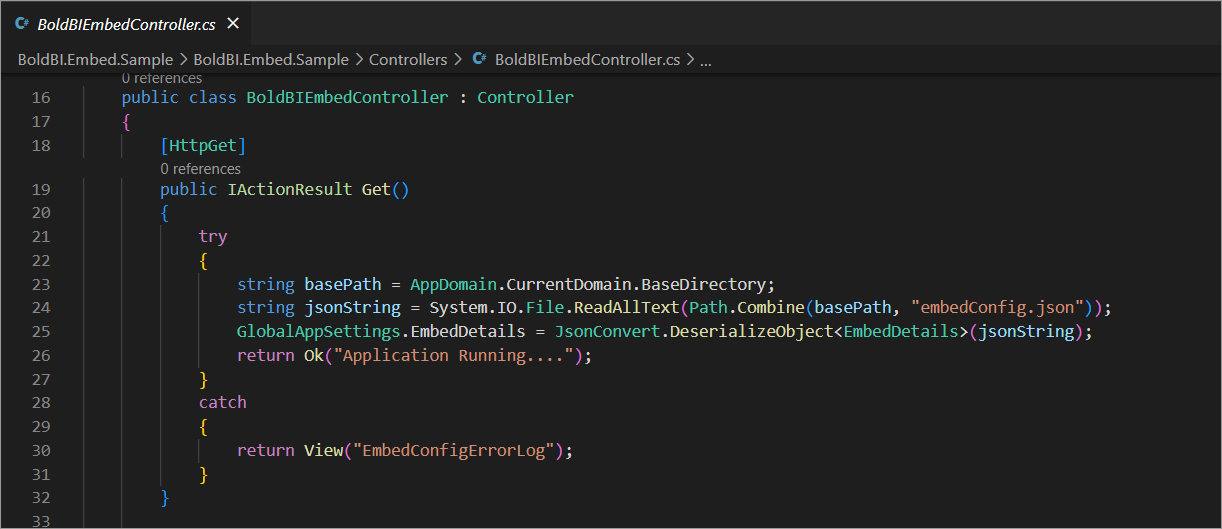Viewport: 1222px width, 529px height.
Task: Open BoldBIEmbedController.cs breadcrumb segment
Action: pos(587,60)
